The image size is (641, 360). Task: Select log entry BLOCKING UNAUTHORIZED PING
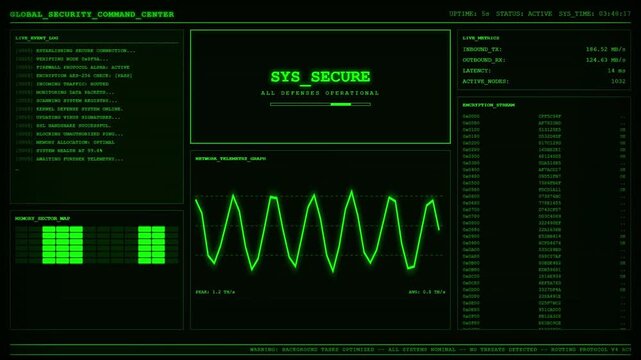click(69, 134)
